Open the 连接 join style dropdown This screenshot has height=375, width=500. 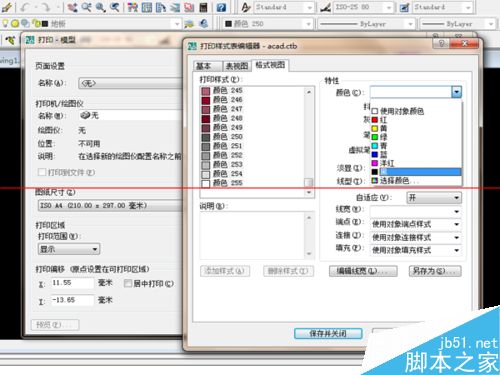(x=416, y=237)
